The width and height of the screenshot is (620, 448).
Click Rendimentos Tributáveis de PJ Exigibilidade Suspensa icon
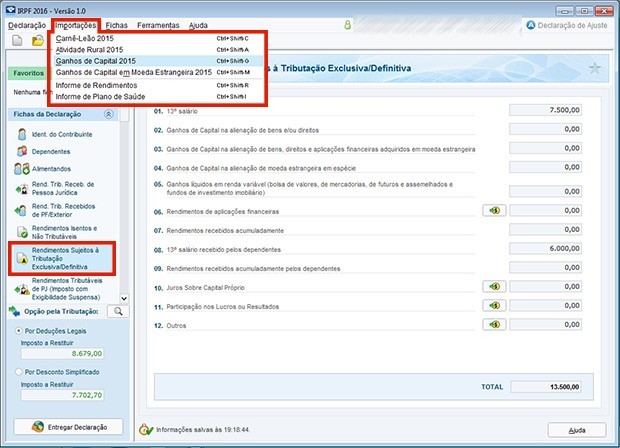coord(22,289)
